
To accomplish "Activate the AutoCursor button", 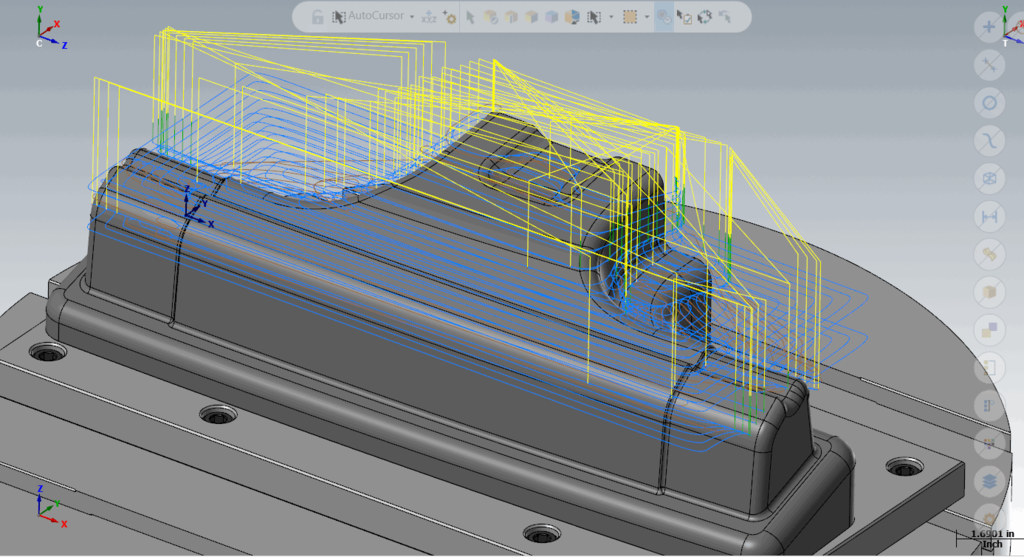I will (369, 16).
